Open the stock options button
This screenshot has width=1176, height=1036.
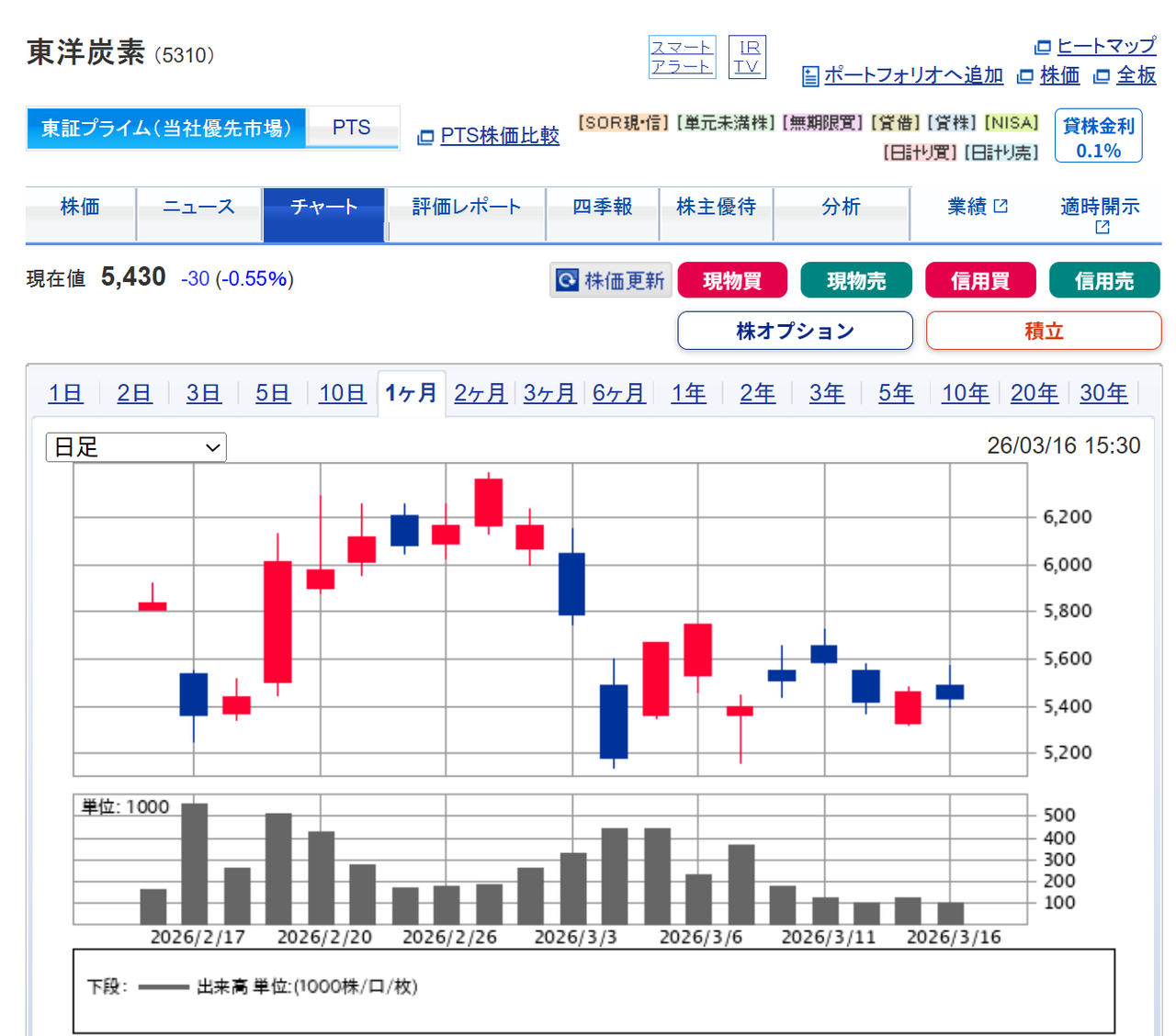[x=795, y=331]
